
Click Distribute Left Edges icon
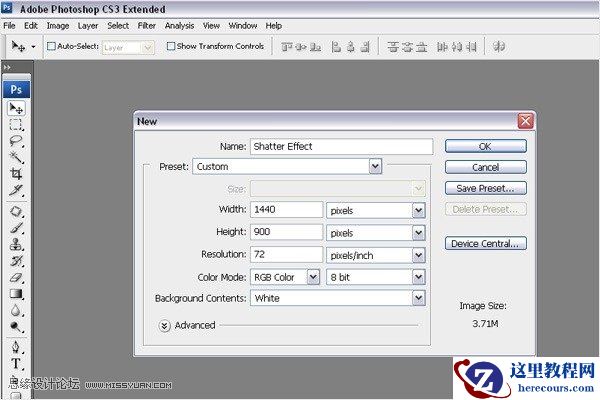pyautogui.click(x=443, y=47)
